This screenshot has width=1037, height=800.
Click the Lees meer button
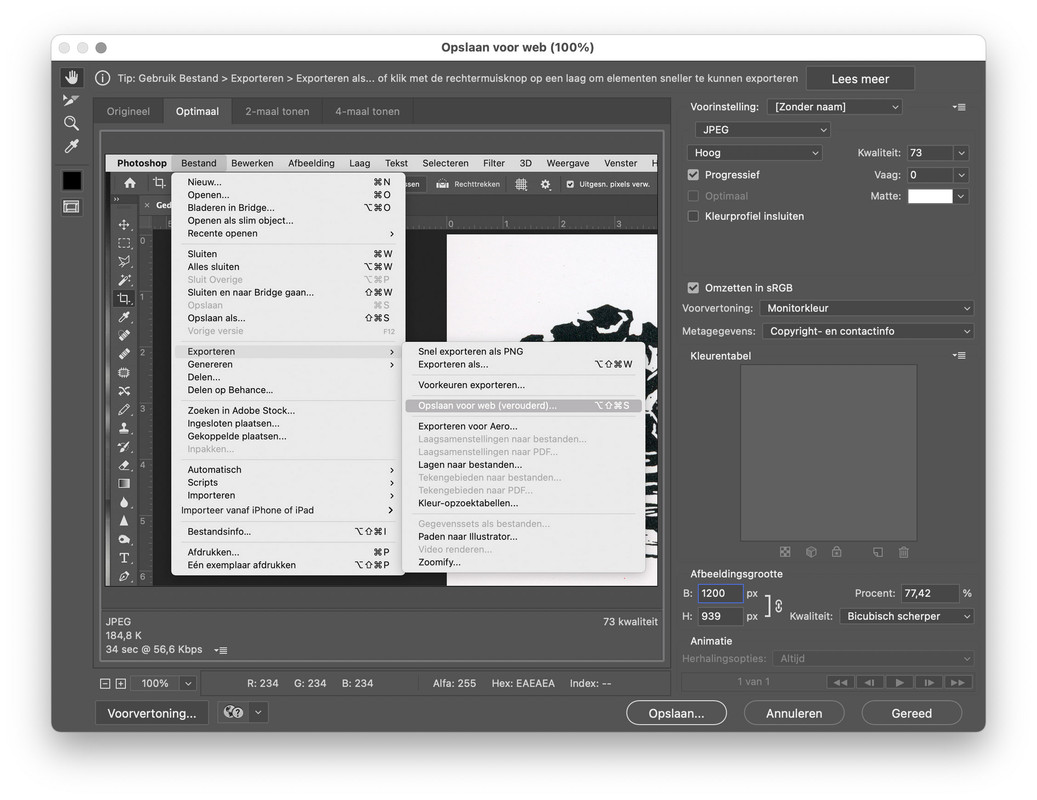pos(860,79)
